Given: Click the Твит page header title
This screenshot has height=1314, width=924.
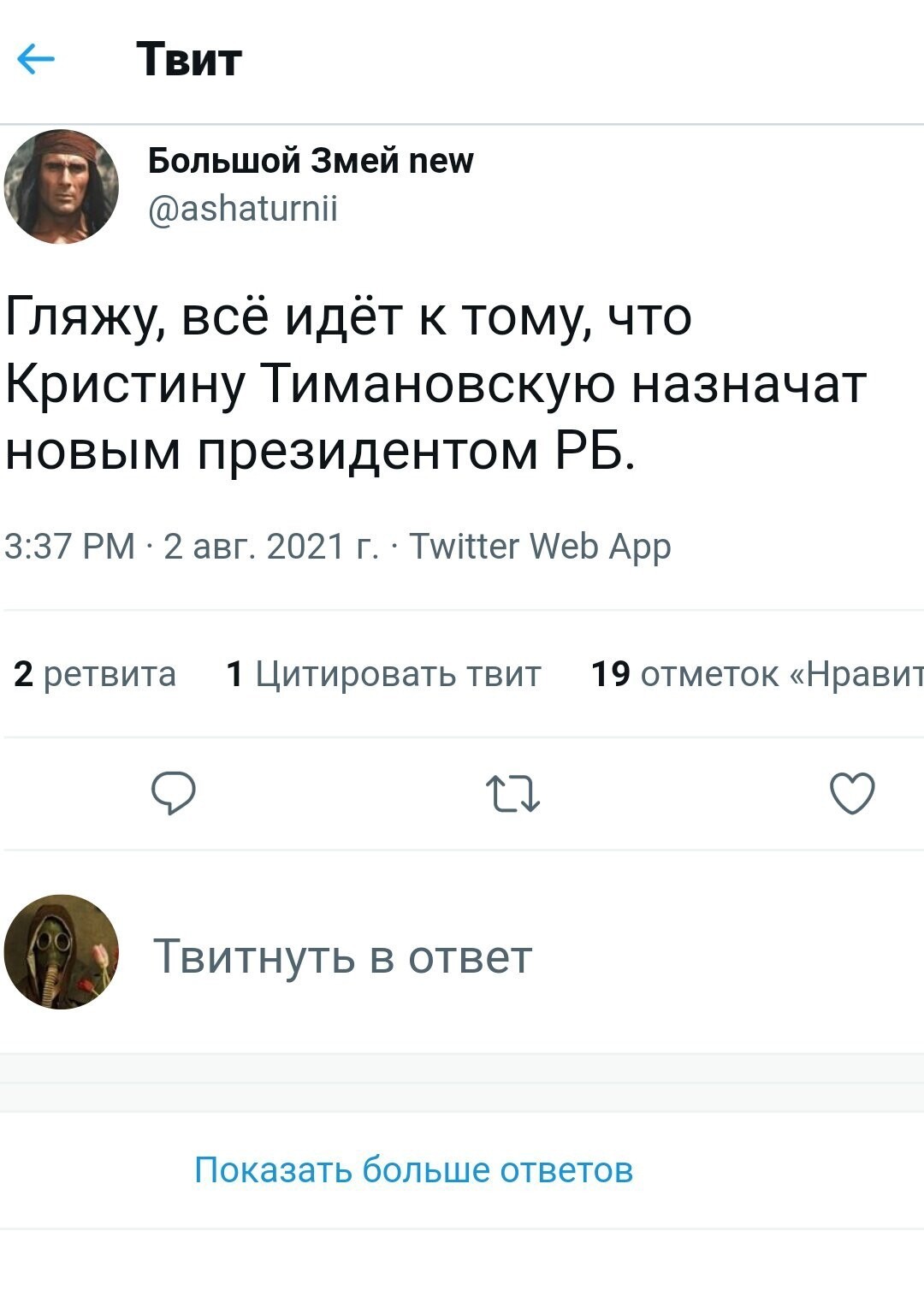Looking at the screenshot, I should click(x=189, y=59).
